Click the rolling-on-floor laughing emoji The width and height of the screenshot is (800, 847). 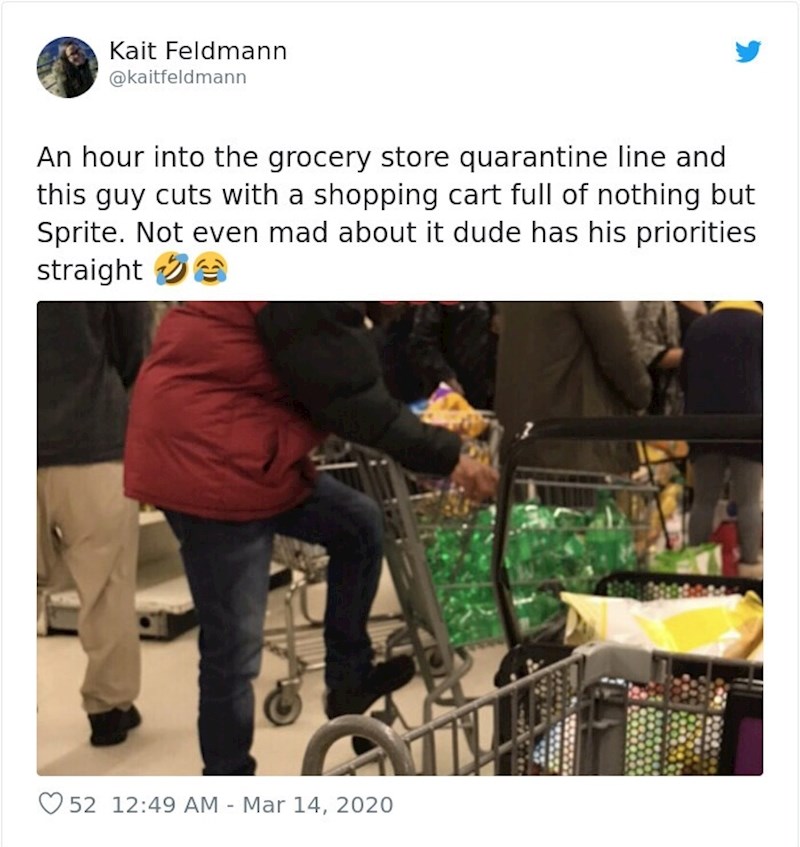[172, 268]
